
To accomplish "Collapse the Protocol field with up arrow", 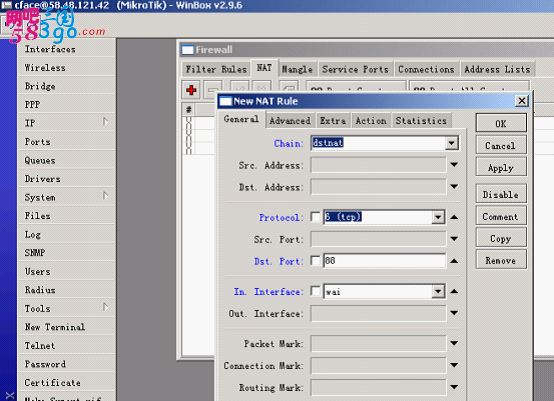I will coord(454,217).
